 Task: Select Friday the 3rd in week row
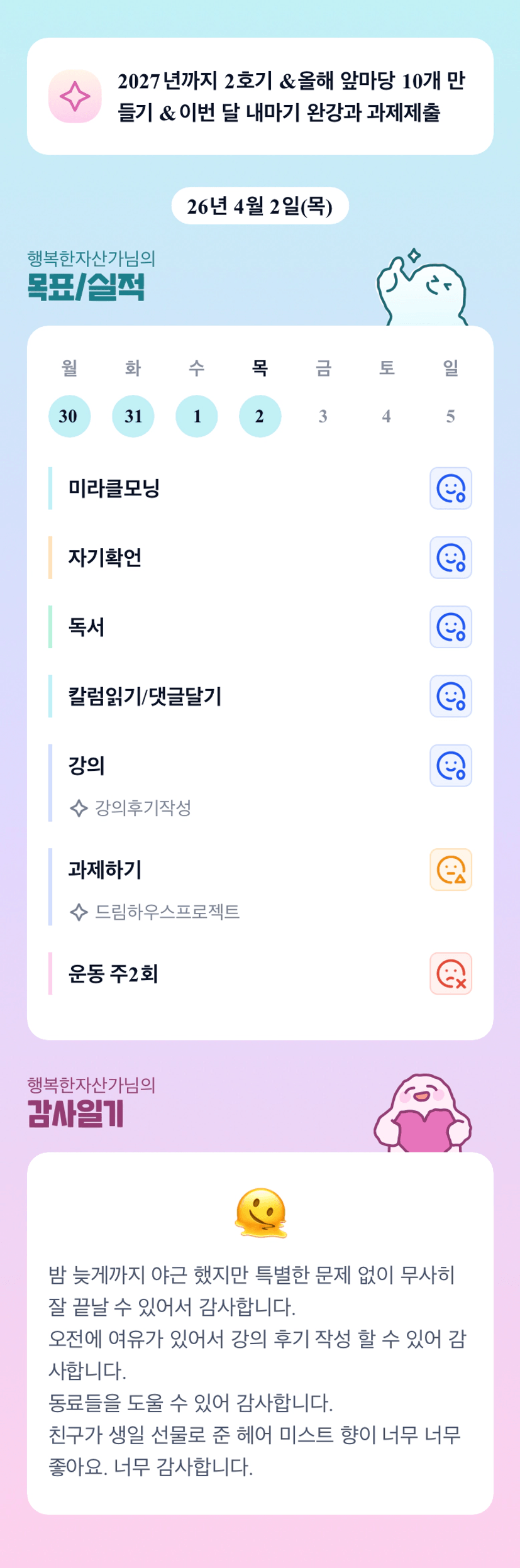323,416
